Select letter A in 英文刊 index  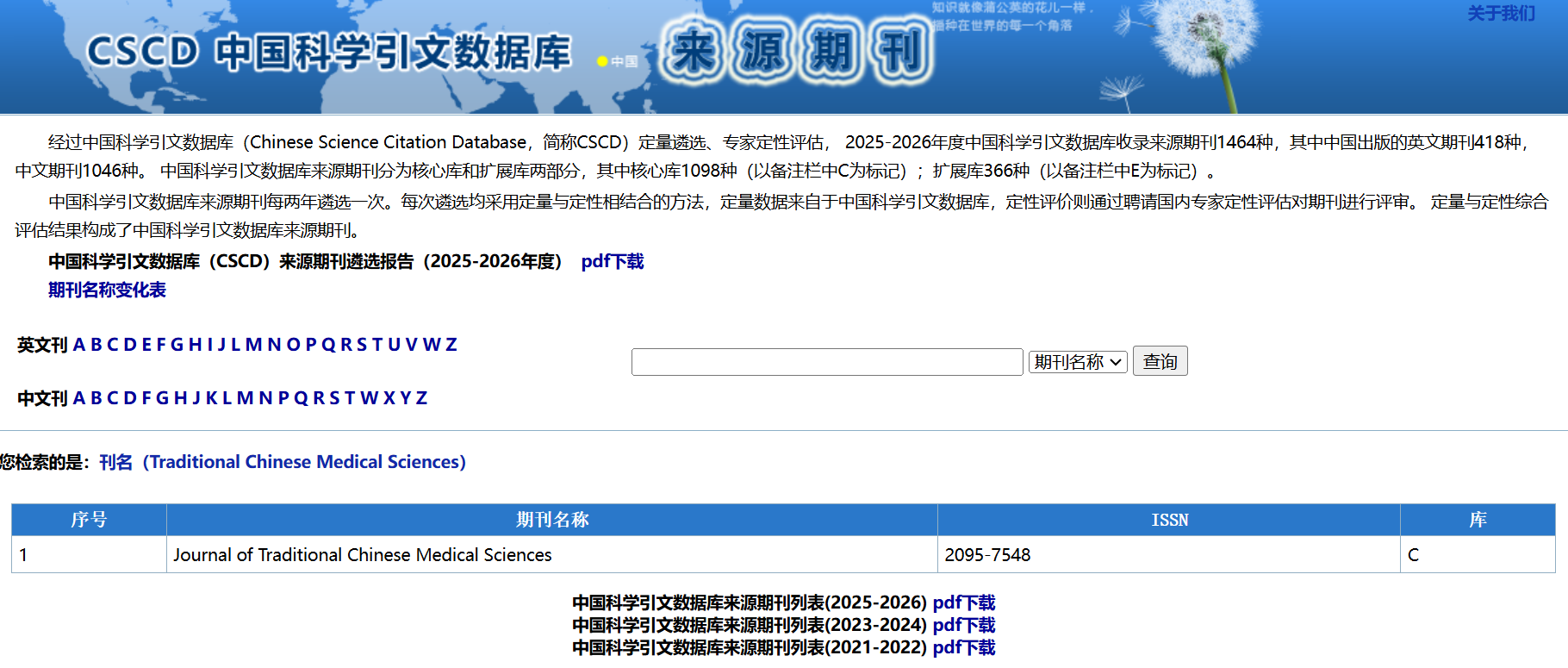(x=79, y=345)
